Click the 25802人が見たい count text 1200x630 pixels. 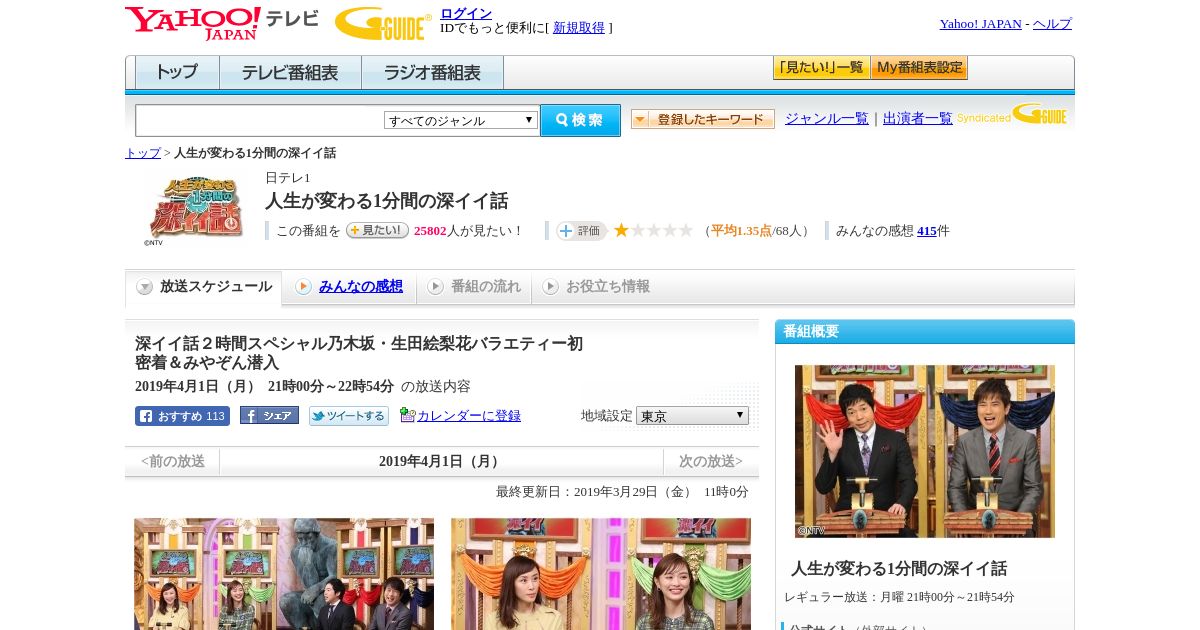(469, 231)
